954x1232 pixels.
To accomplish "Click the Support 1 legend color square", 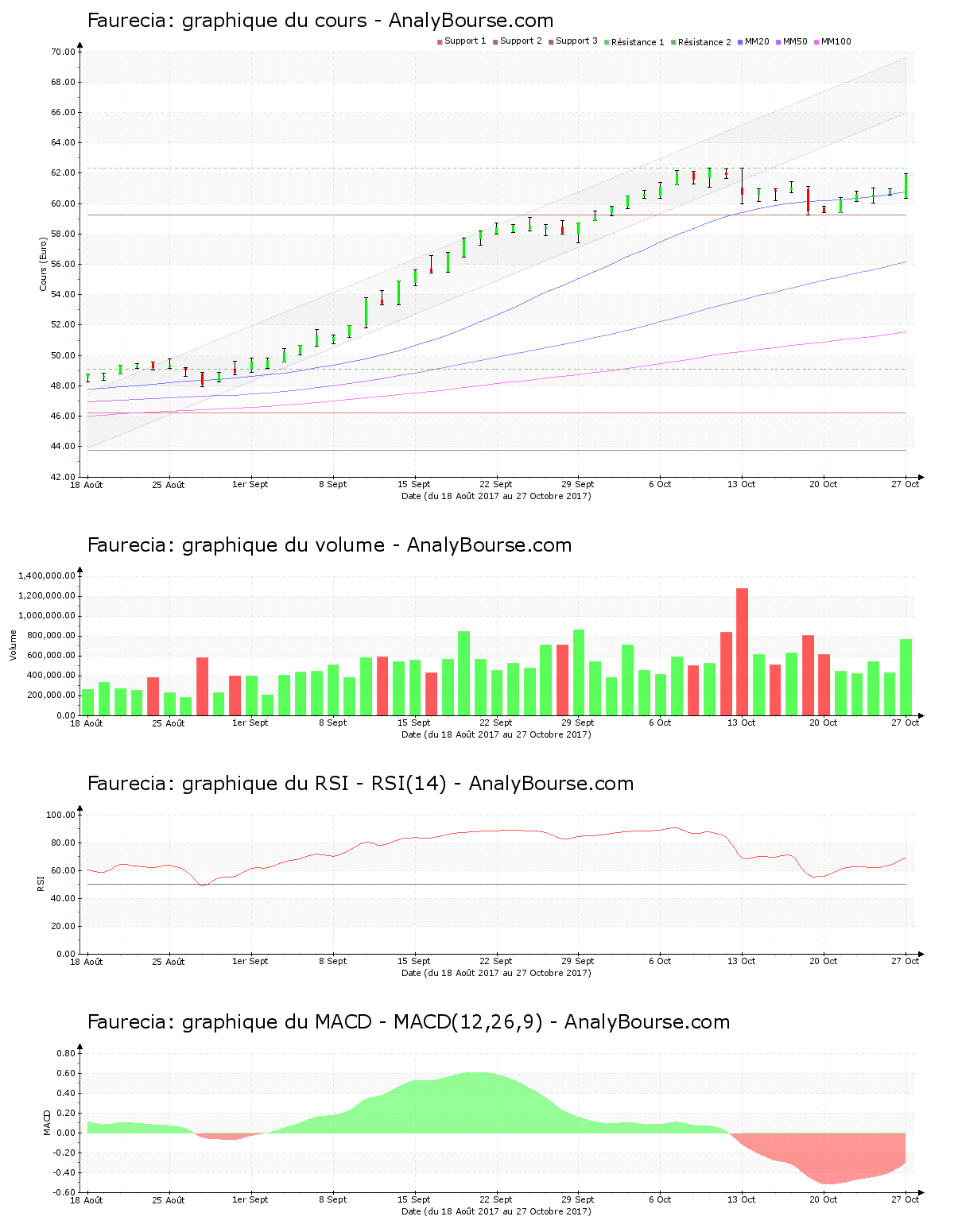I will point(440,42).
